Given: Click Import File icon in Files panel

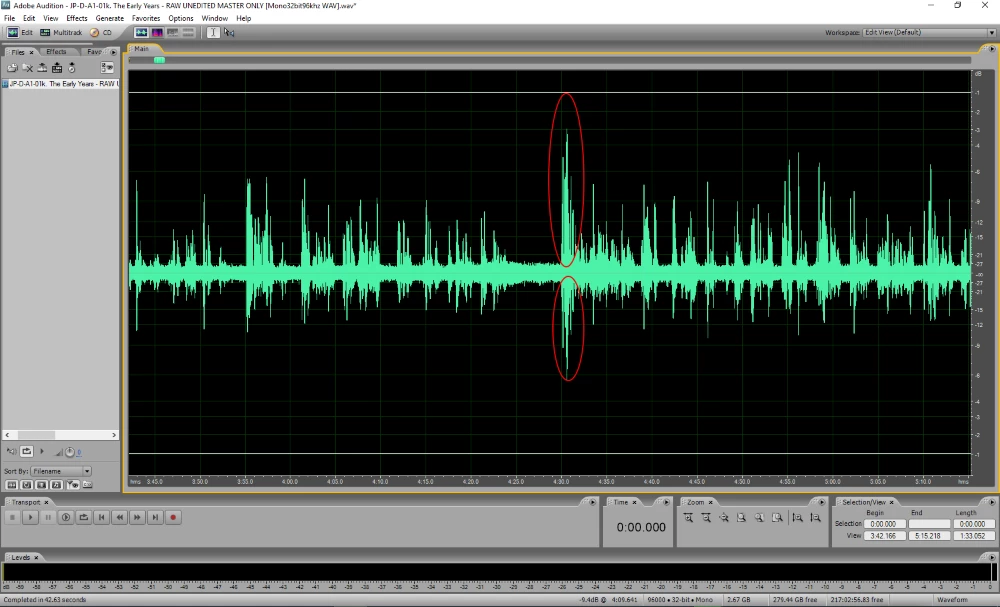Looking at the screenshot, I should pos(12,68).
